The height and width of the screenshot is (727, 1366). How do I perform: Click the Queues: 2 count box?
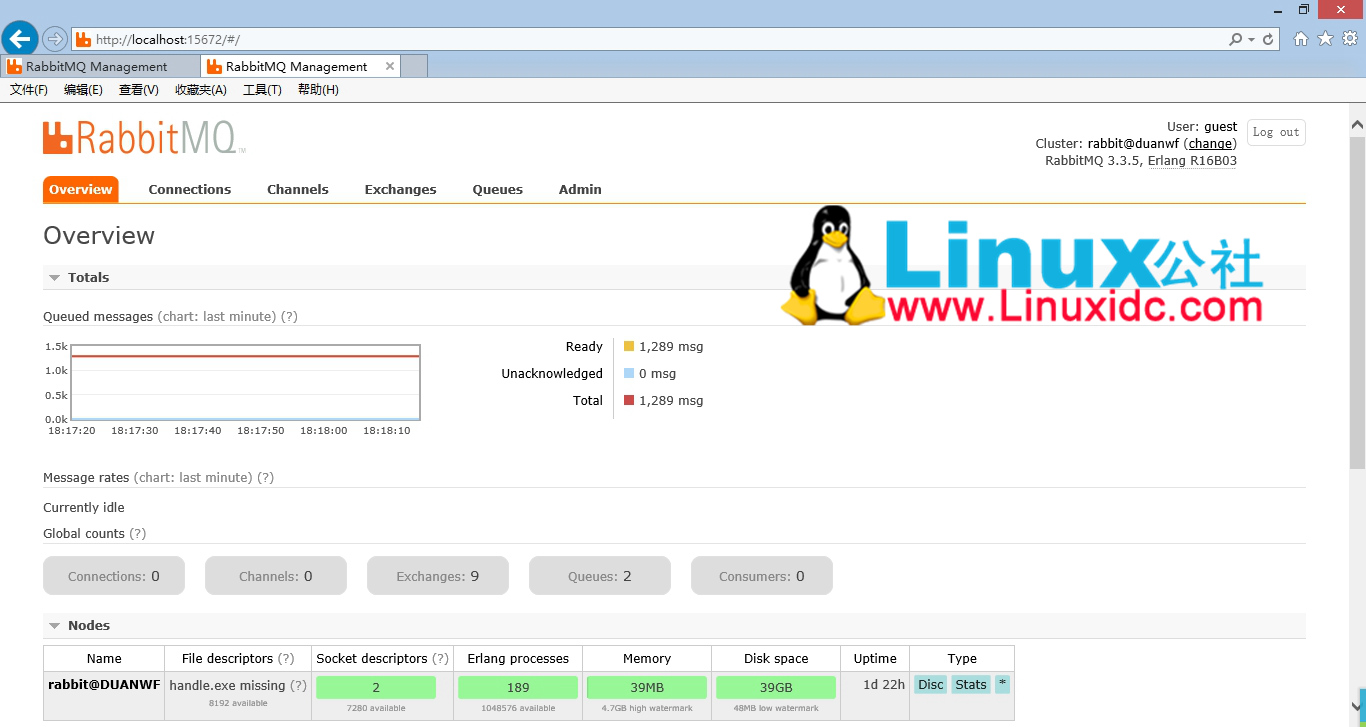coord(600,576)
